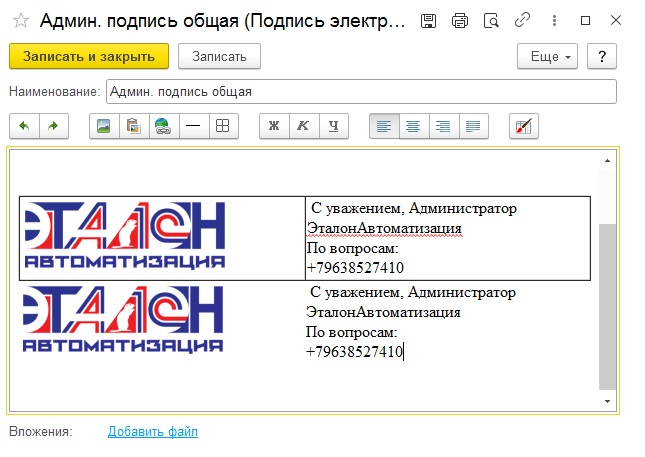This screenshot has height=457, width=645.
Task: Align text to center
Action: pos(412,126)
